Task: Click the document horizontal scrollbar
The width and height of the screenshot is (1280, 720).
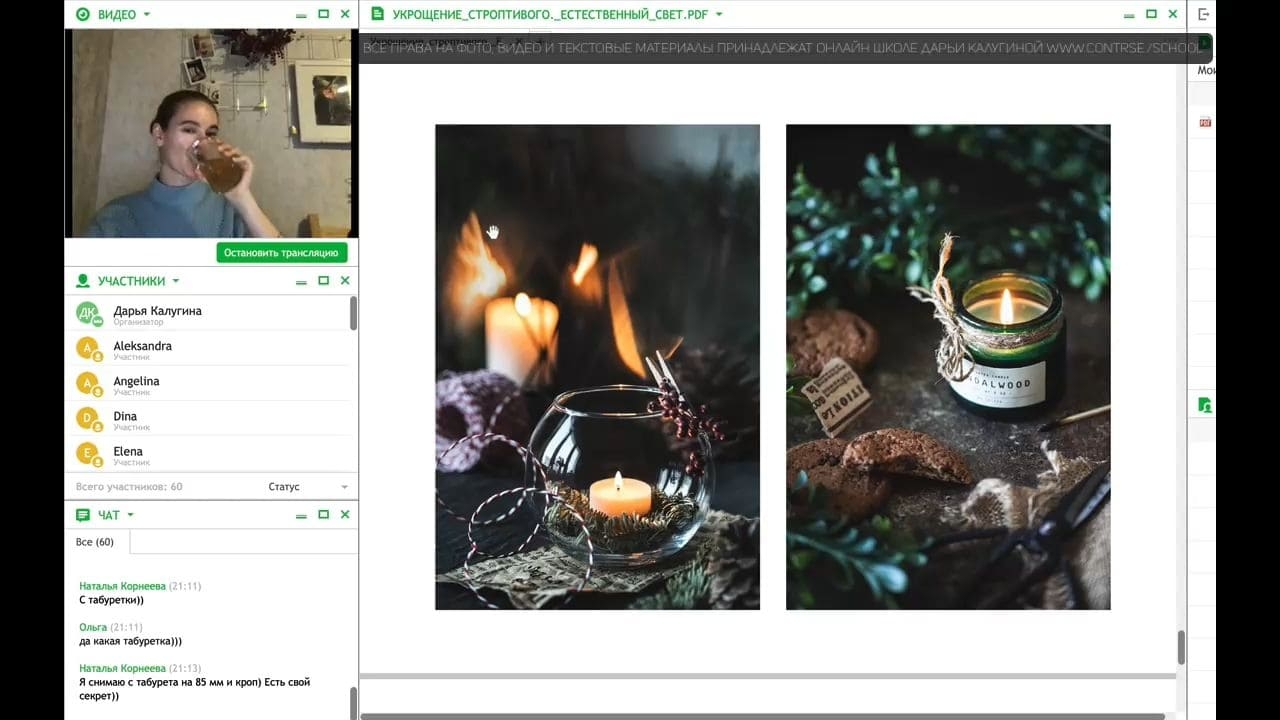Action: click(x=762, y=716)
